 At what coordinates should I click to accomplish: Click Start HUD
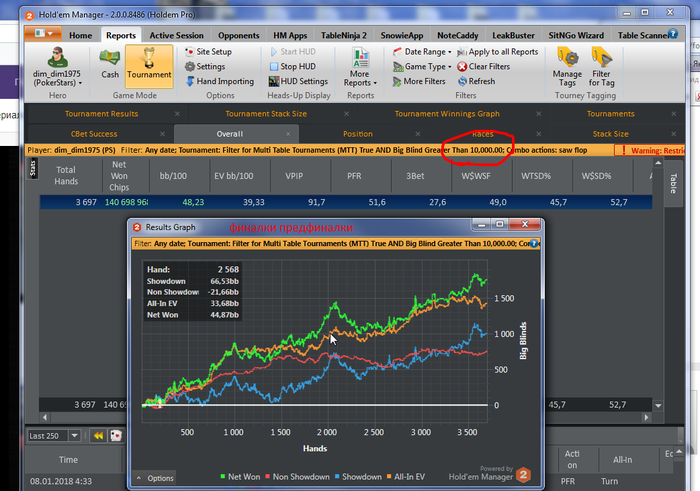293,52
